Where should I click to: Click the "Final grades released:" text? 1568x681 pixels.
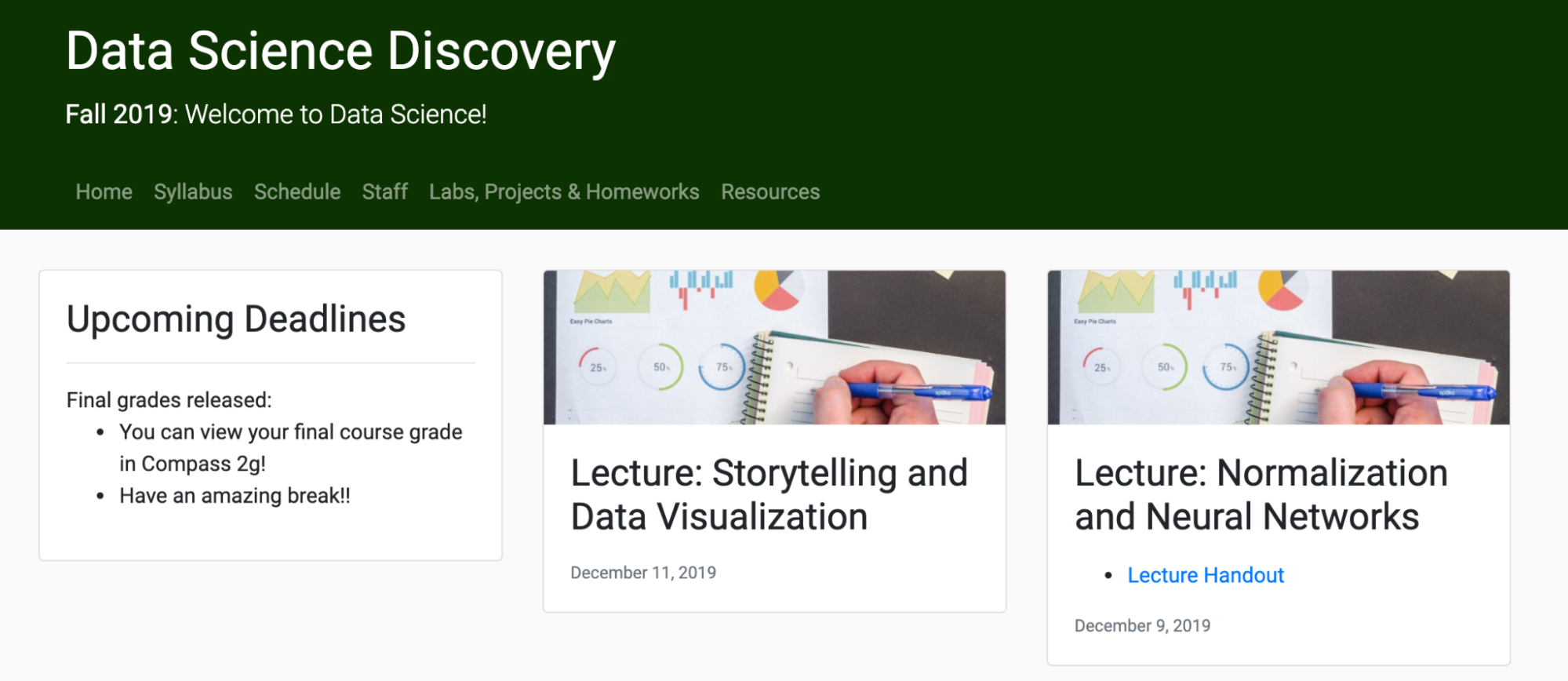[169, 400]
